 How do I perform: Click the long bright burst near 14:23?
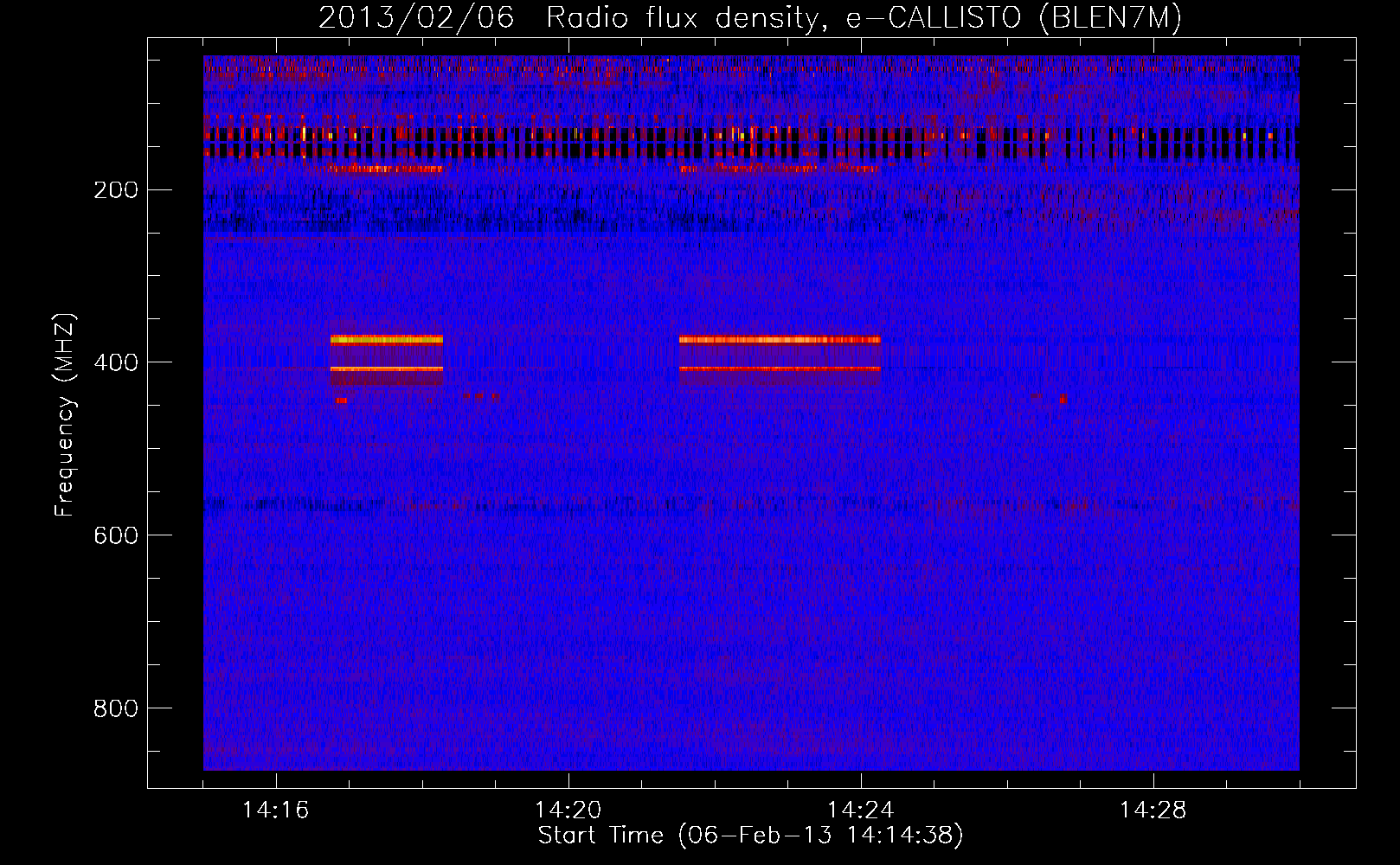pyautogui.click(x=780, y=355)
